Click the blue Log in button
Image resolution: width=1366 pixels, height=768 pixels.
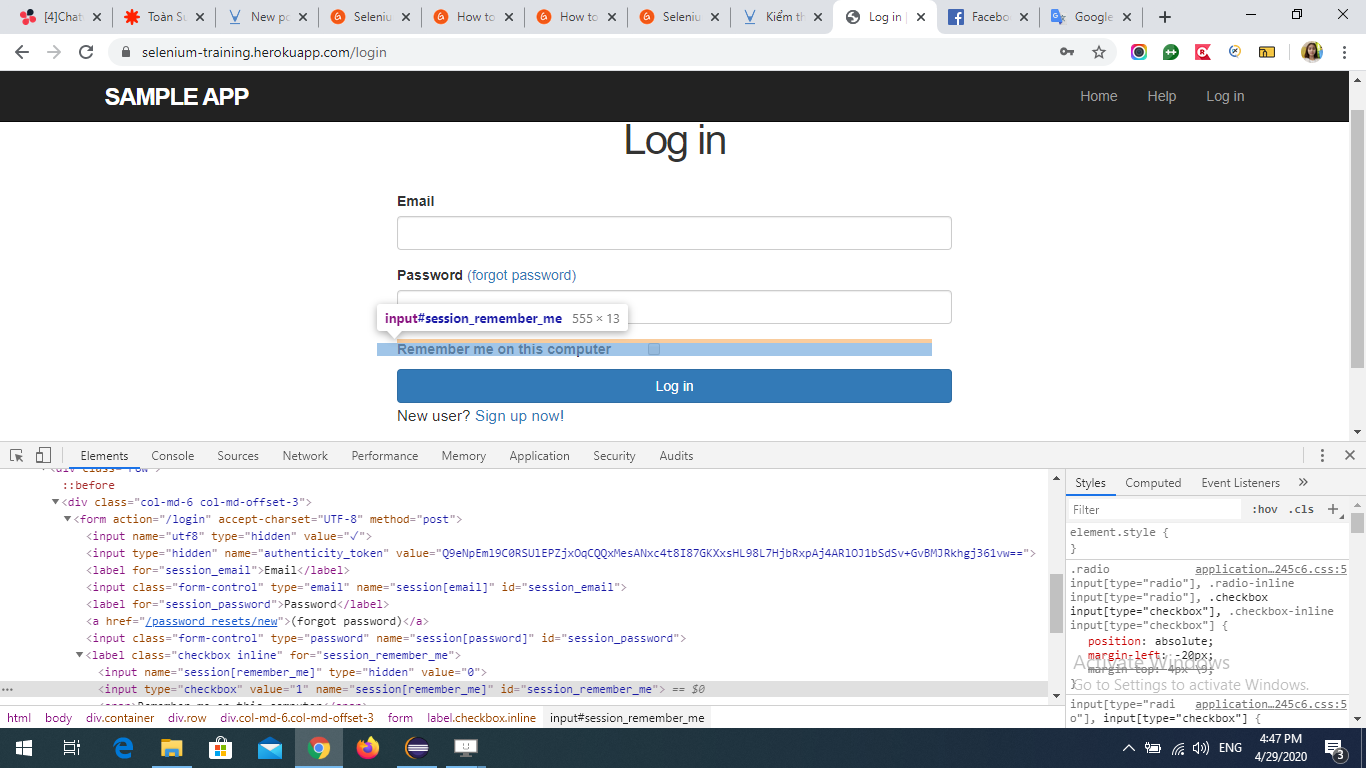pyautogui.click(x=674, y=386)
